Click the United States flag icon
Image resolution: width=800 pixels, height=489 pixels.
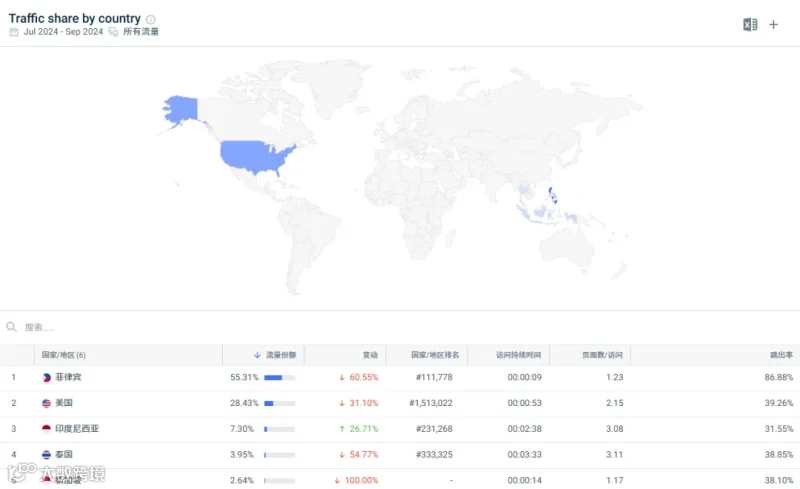pos(46,403)
